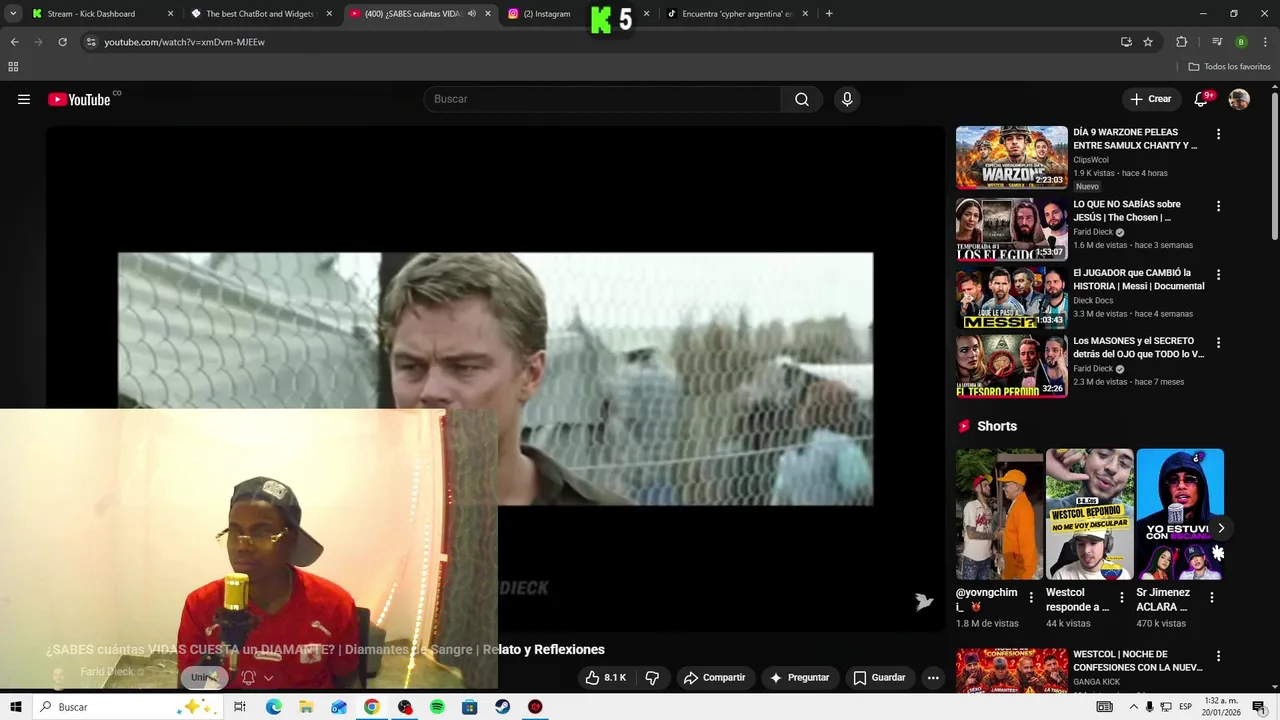The height and width of the screenshot is (720, 1280).
Task: Open the tab search dropdown arrow
Action: 13,14
